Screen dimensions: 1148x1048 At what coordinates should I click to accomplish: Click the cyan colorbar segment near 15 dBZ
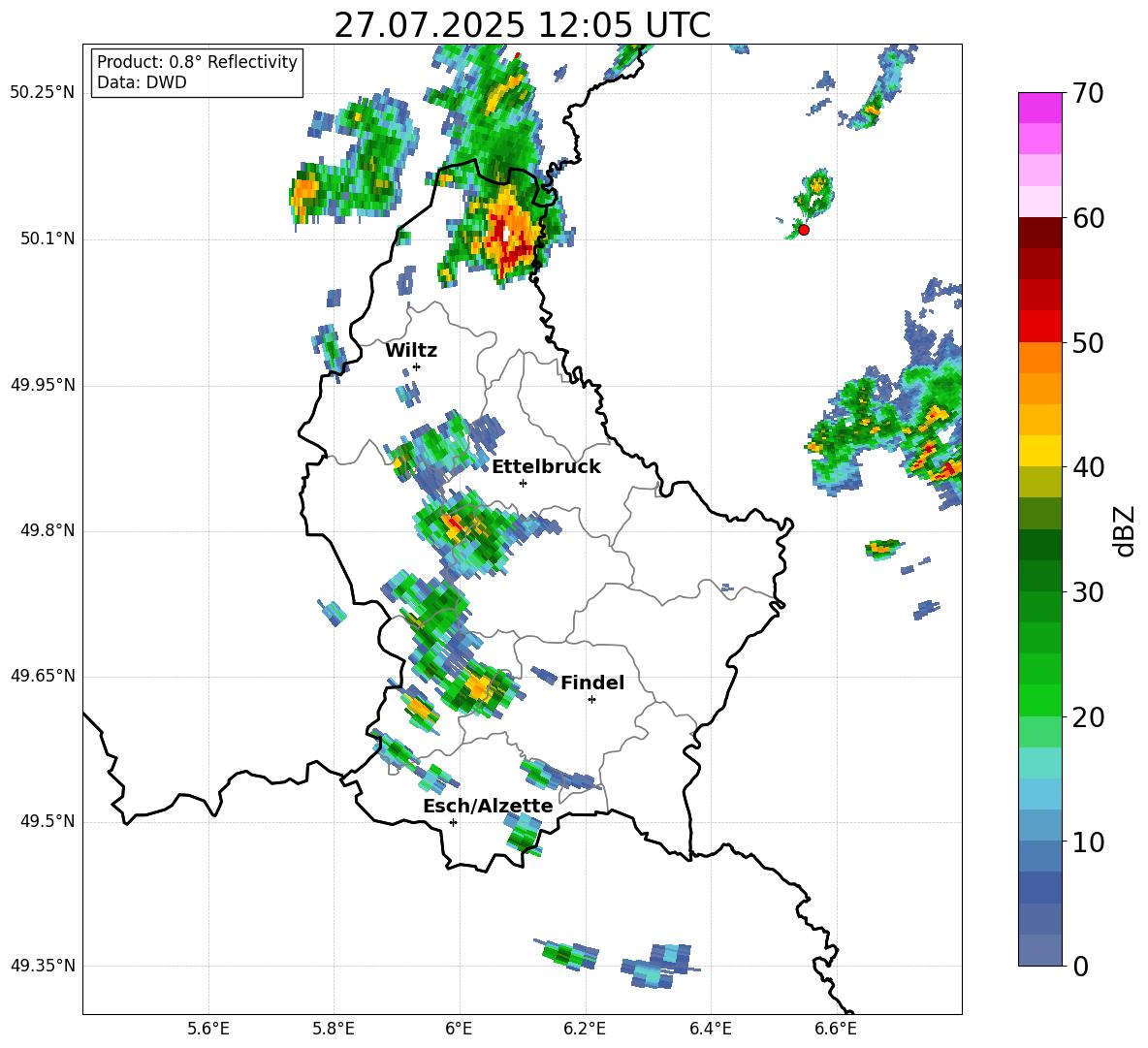(x=1039, y=763)
